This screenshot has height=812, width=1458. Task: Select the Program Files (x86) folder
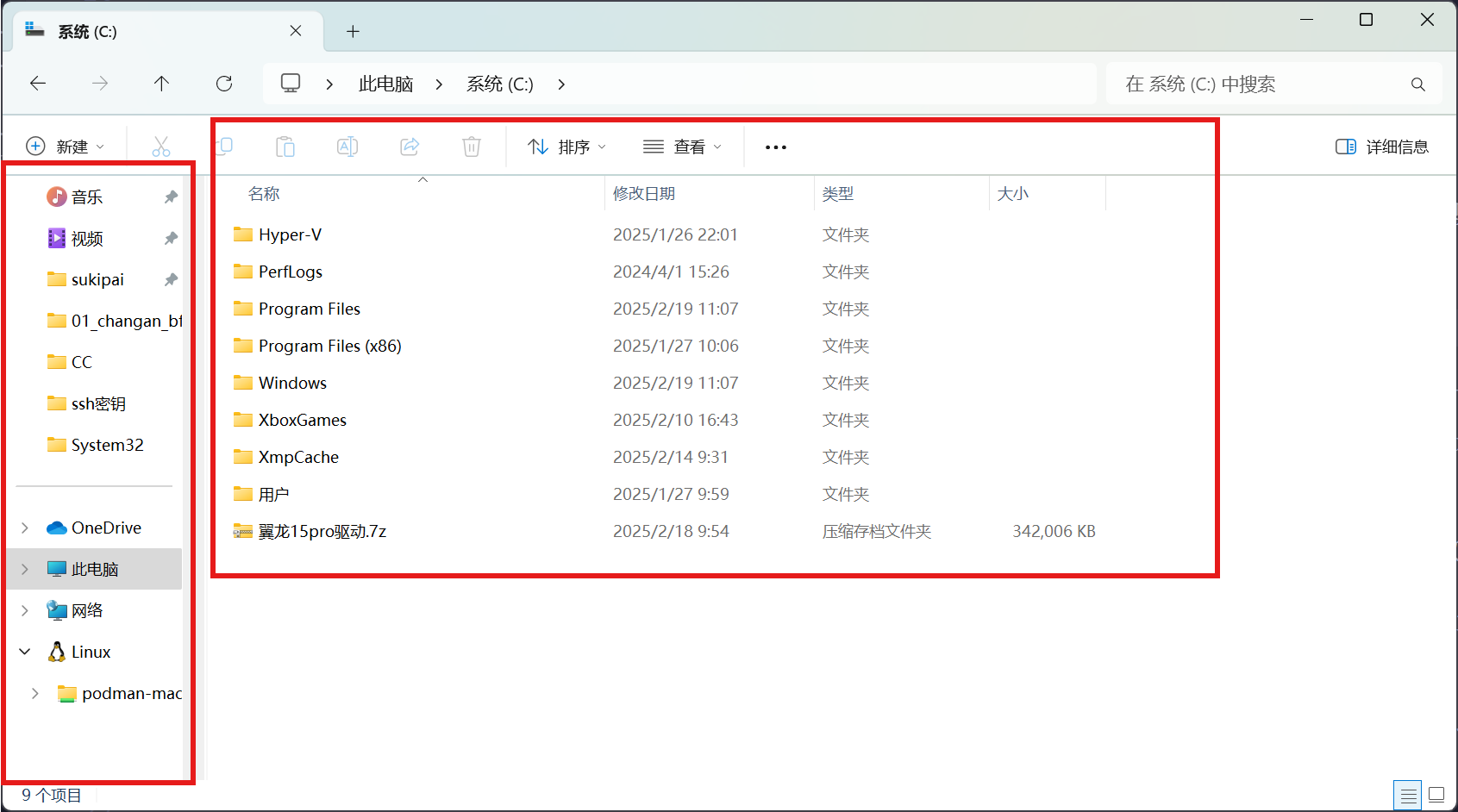(x=317, y=346)
